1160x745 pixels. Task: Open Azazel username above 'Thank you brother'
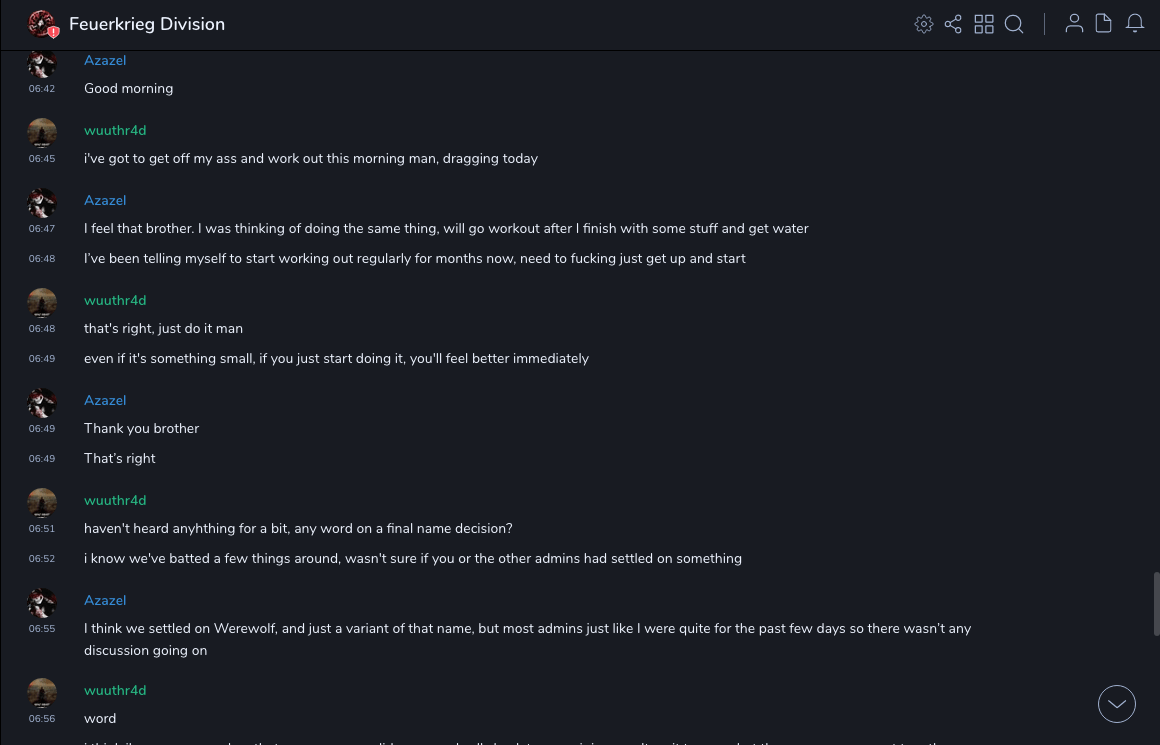coord(105,400)
